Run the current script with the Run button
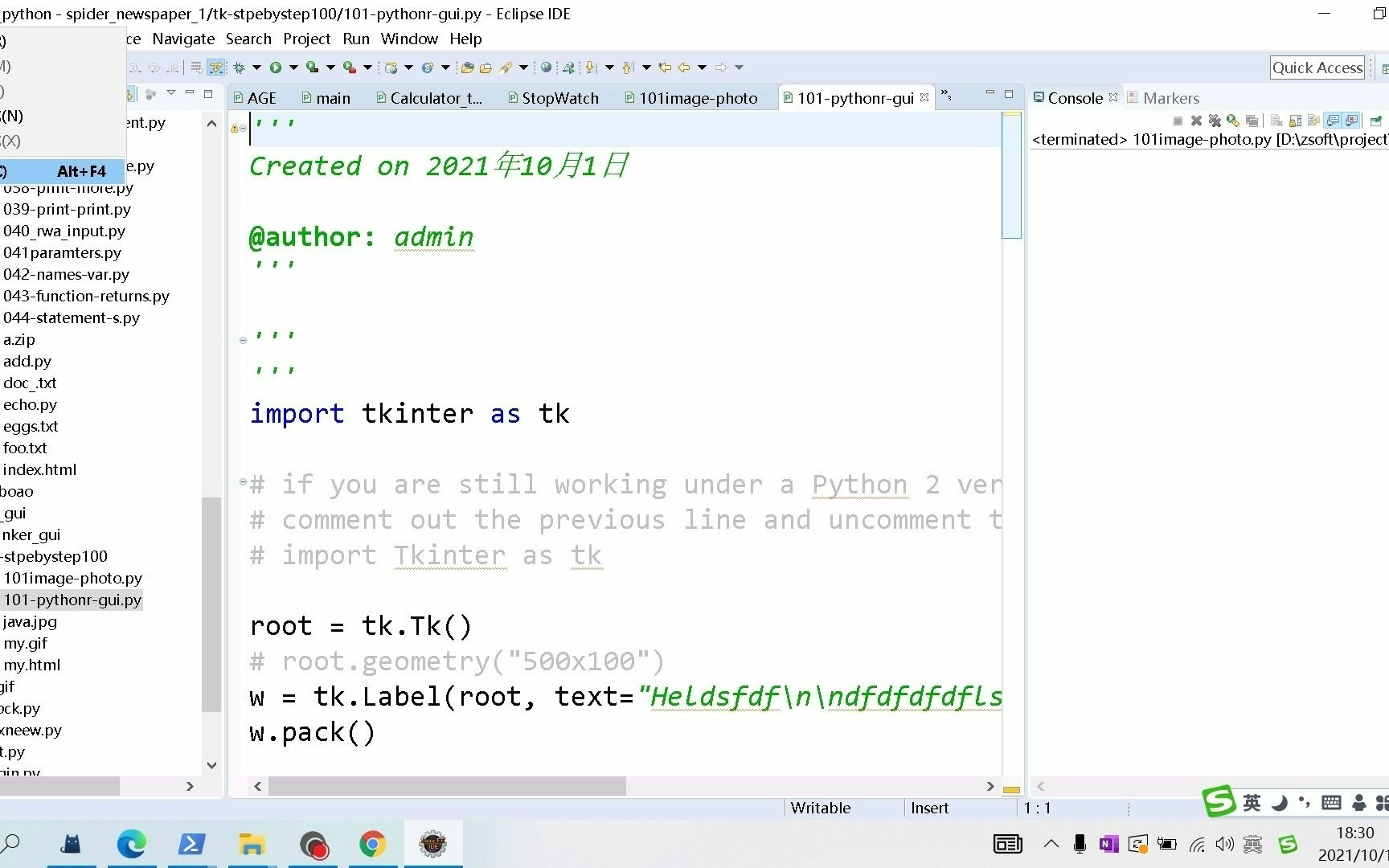 (276, 67)
